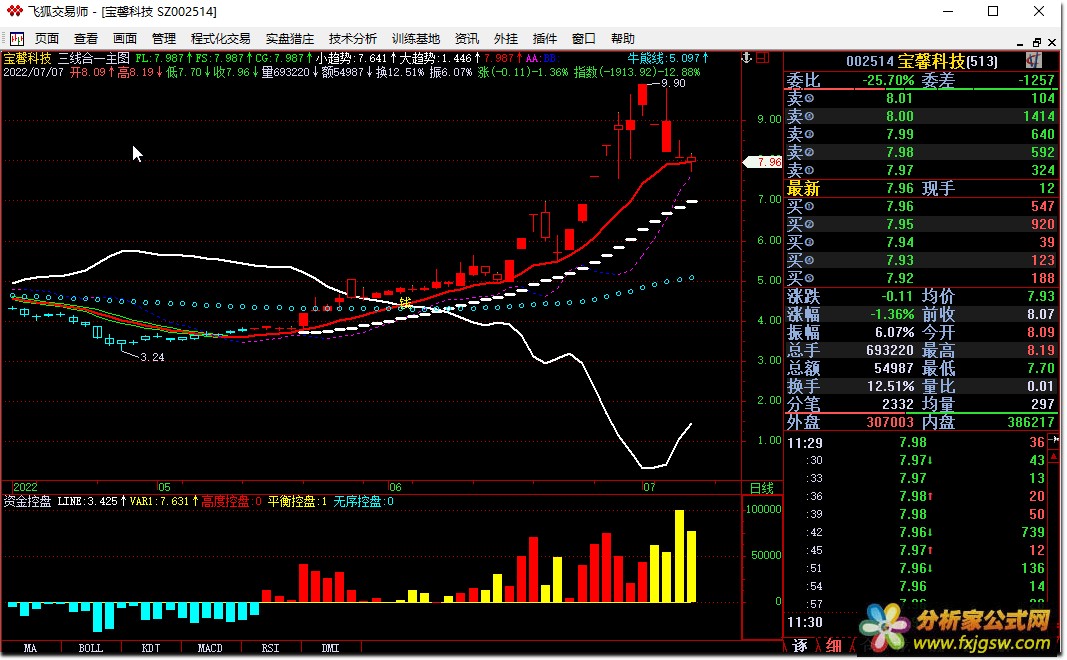Switch to the MA indicator tab
Viewport: 1067px width, 660px height.
point(31,648)
